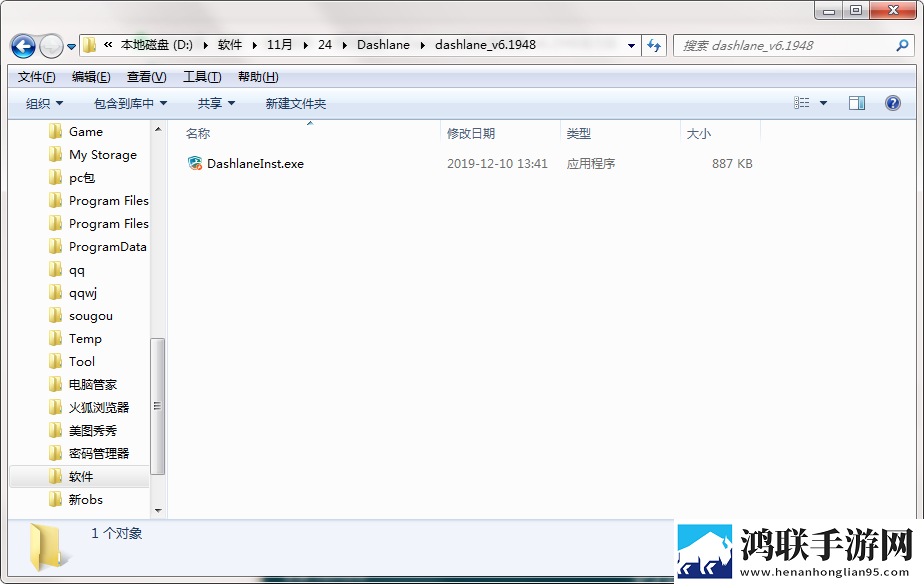Click the 24 breadcrumb segment
Image resolution: width=924 pixels, height=584 pixels.
pyautogui.click(x=325, y=45)
